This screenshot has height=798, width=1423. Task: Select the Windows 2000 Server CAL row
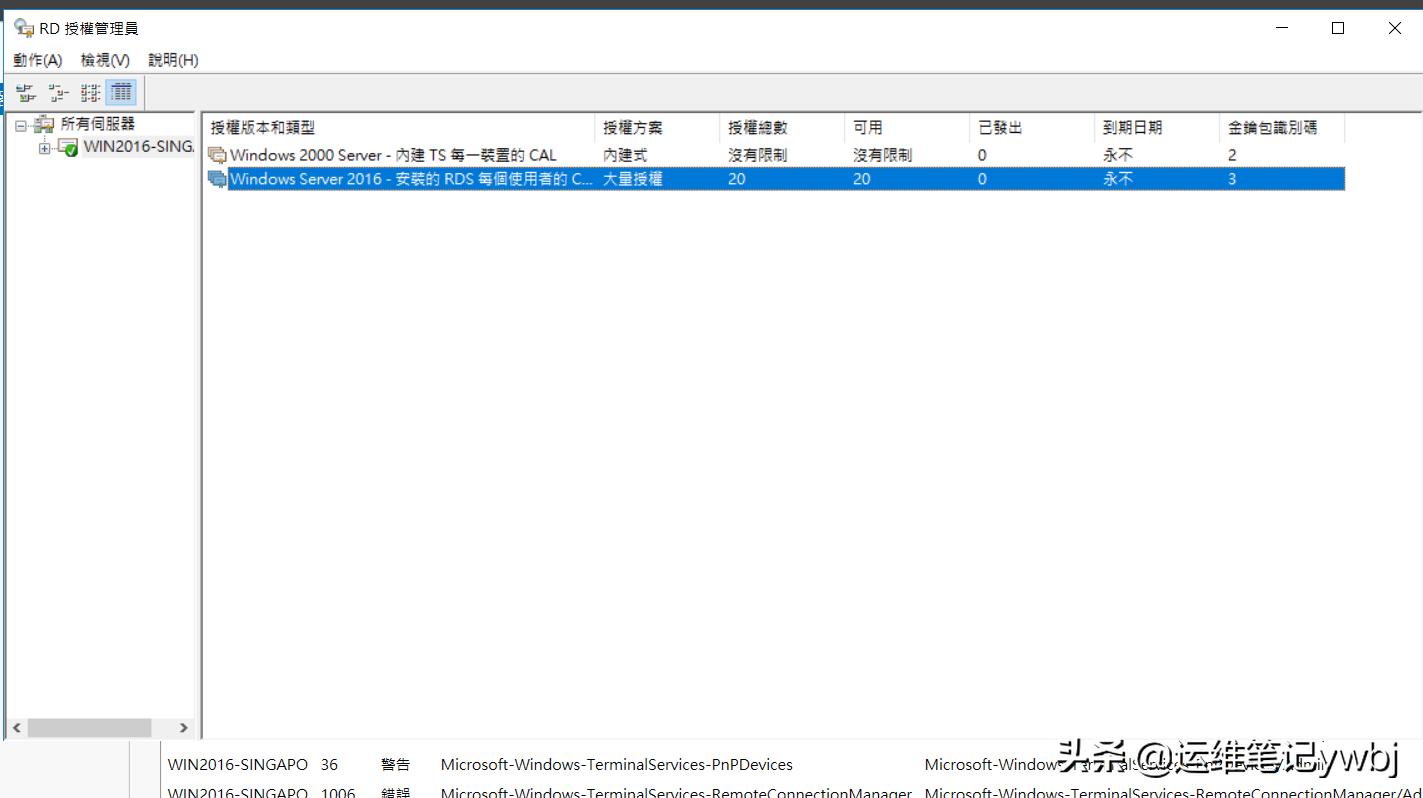point(400,155)
